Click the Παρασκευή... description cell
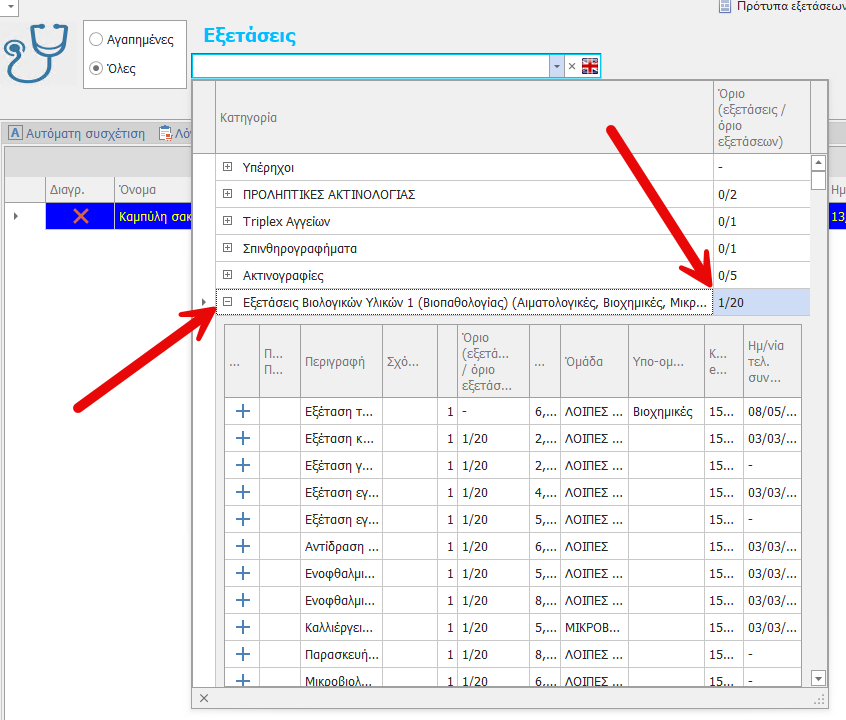Screen dimensions: 846x720 tap(341, 655)
